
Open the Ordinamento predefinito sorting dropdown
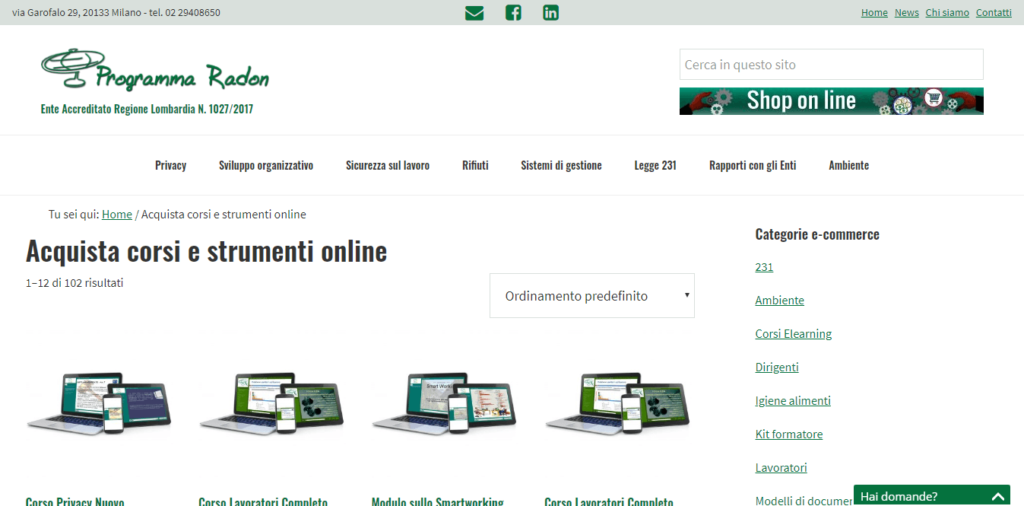592,296
